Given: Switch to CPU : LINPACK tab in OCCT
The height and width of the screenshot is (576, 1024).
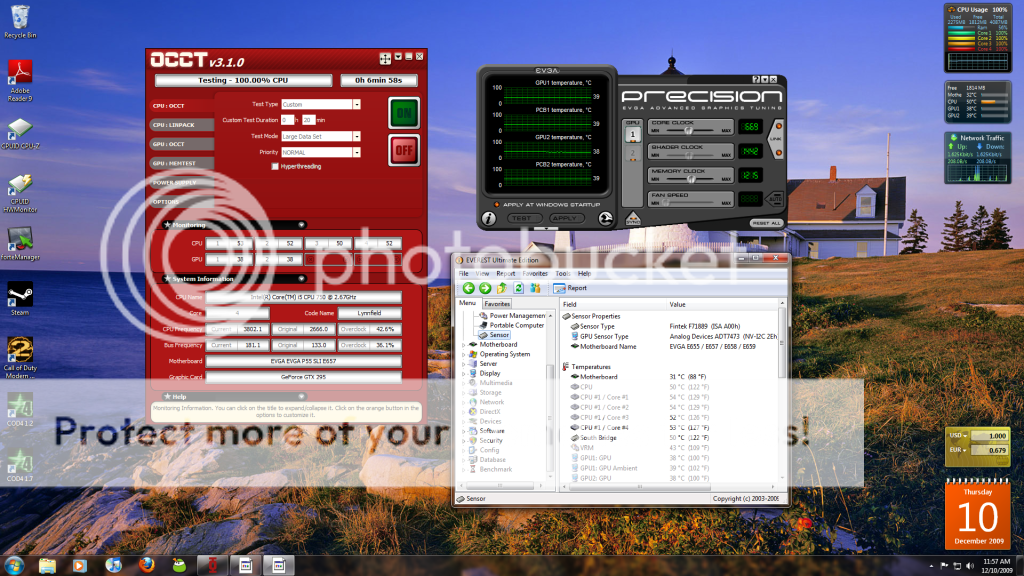Looking at the screenshot, I should [x=182, y=125].
